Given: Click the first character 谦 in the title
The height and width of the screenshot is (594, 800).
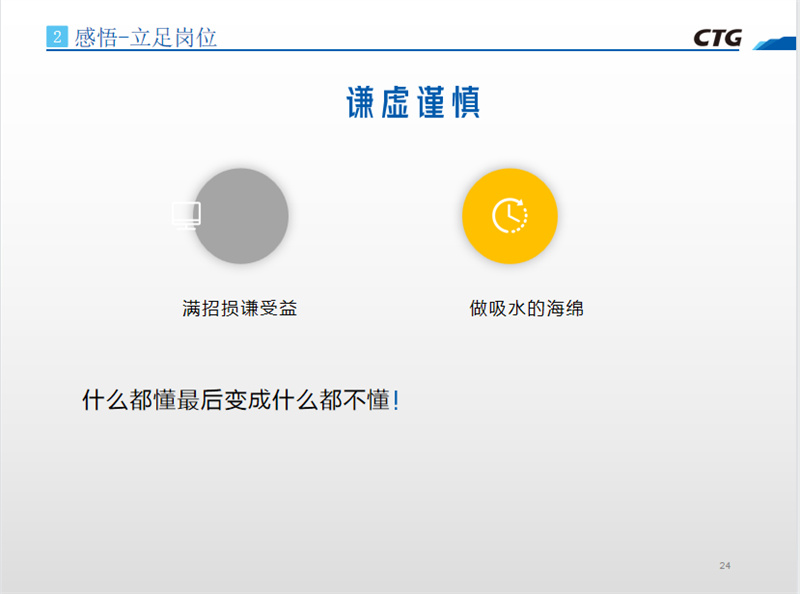Looking at the screenshot, I should (x=361, y=103).
